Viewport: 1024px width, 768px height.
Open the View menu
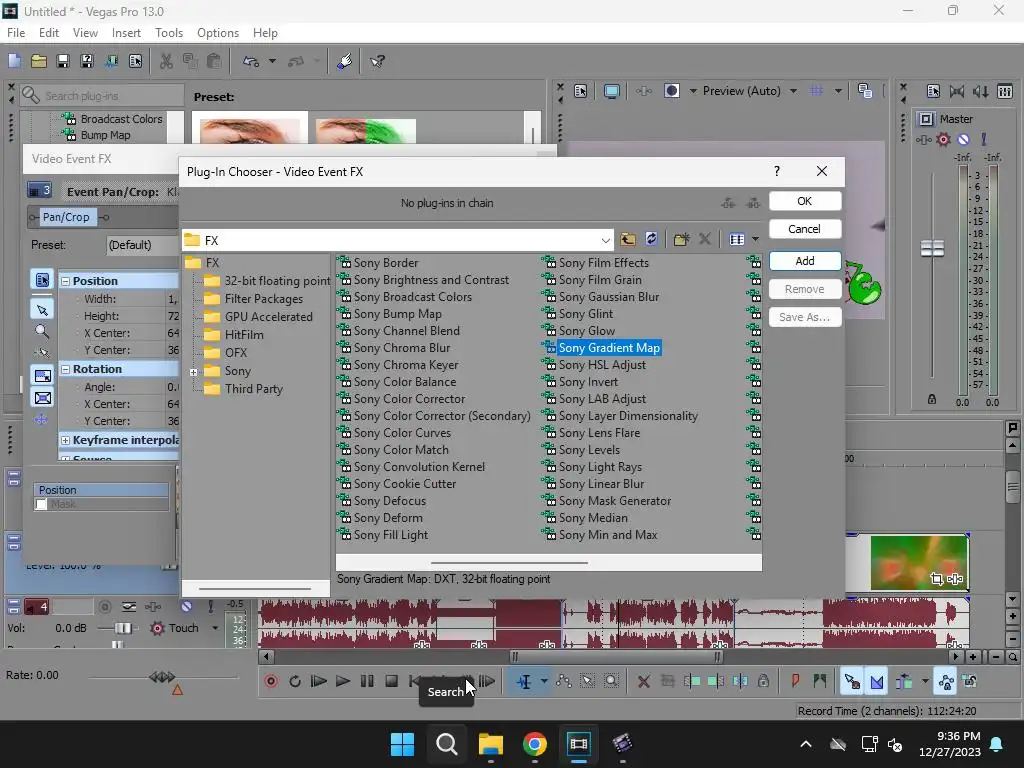85,33
